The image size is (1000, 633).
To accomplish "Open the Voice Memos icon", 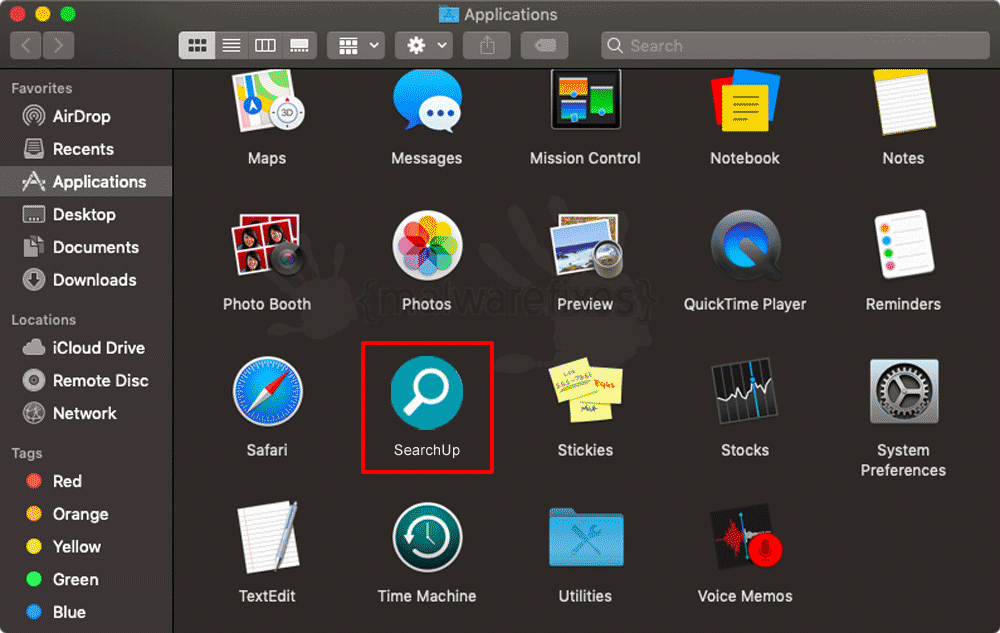I will click(x=746, y=537).
